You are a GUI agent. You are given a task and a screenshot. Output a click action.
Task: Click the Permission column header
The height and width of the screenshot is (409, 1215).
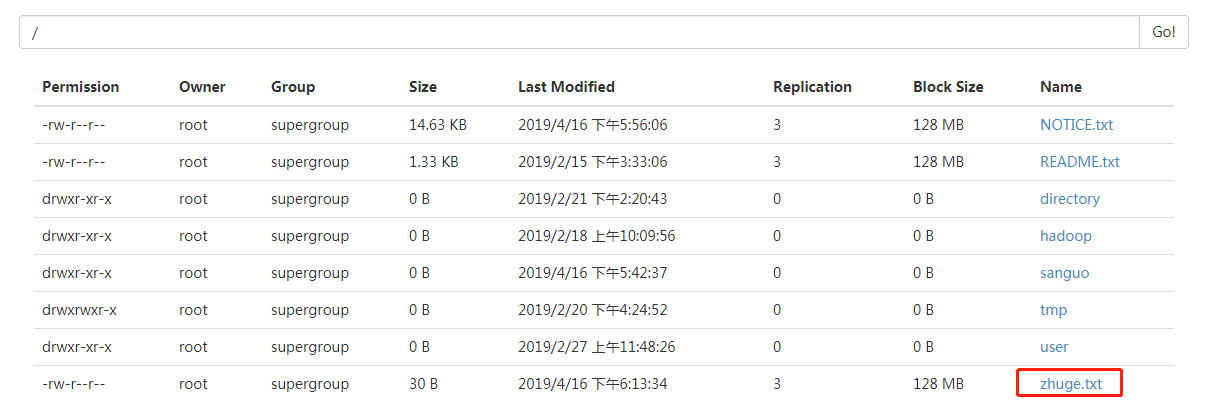coord(81,87)
